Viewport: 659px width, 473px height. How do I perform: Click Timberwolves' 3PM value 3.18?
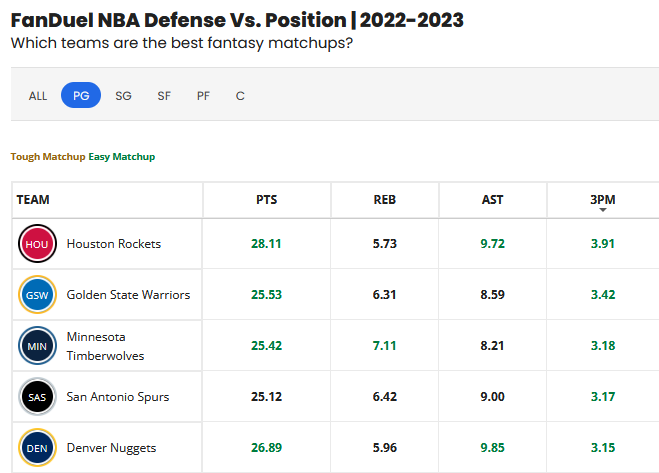coord(603,346)
